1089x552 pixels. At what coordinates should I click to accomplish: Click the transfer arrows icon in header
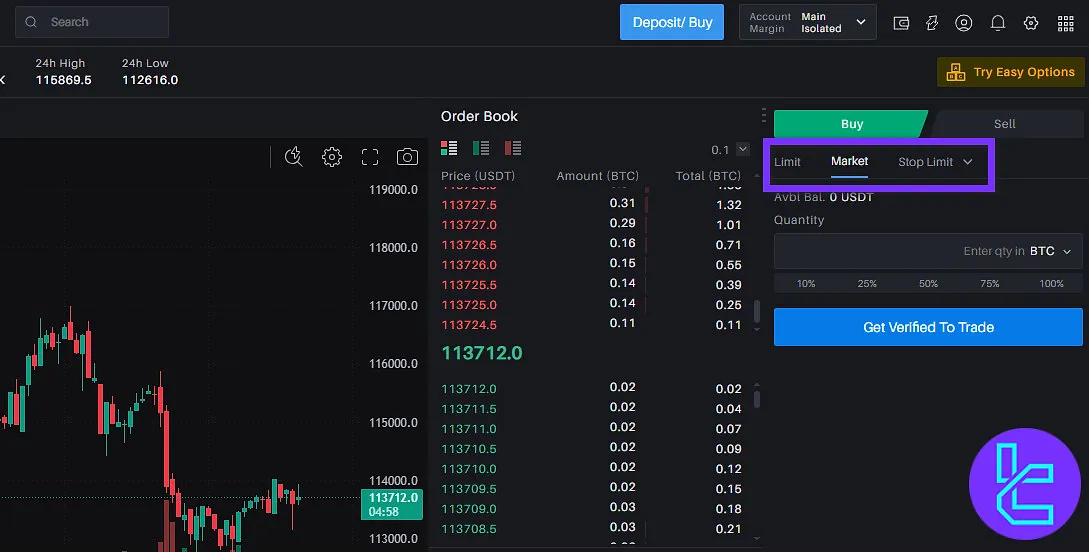[x=932, y=23]
